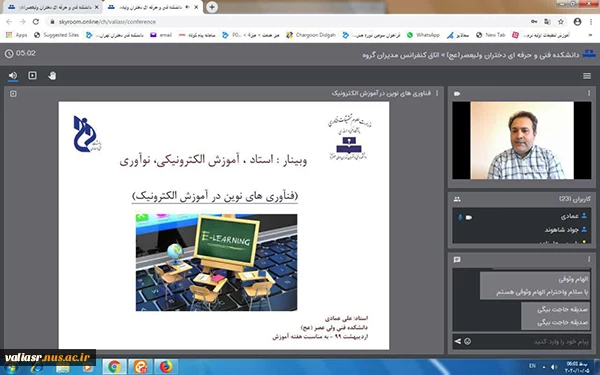Open the emoji picker in chat
This screenshot has height=375, width=600.
468,341
